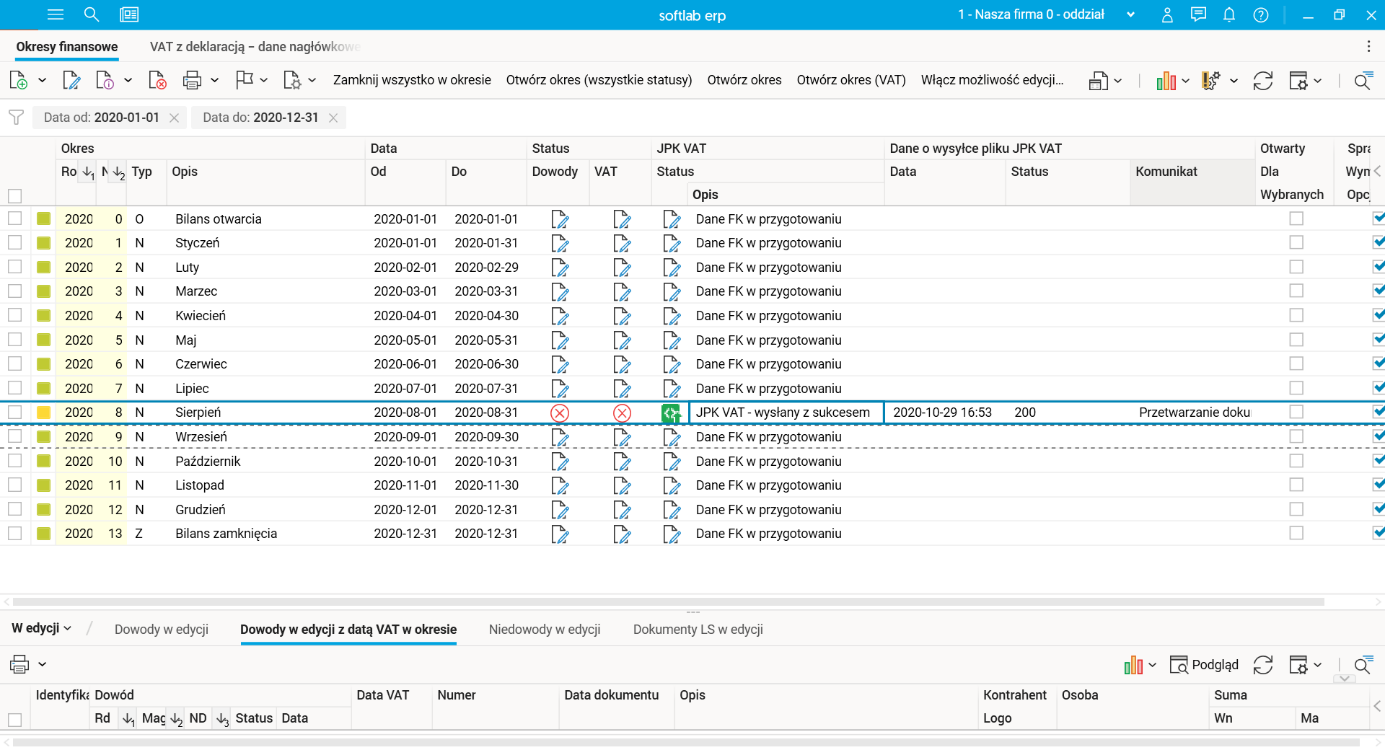Toggle select-all checkbox in lower documents table
Screen dimensions: 1385x750
click(15, 719)
